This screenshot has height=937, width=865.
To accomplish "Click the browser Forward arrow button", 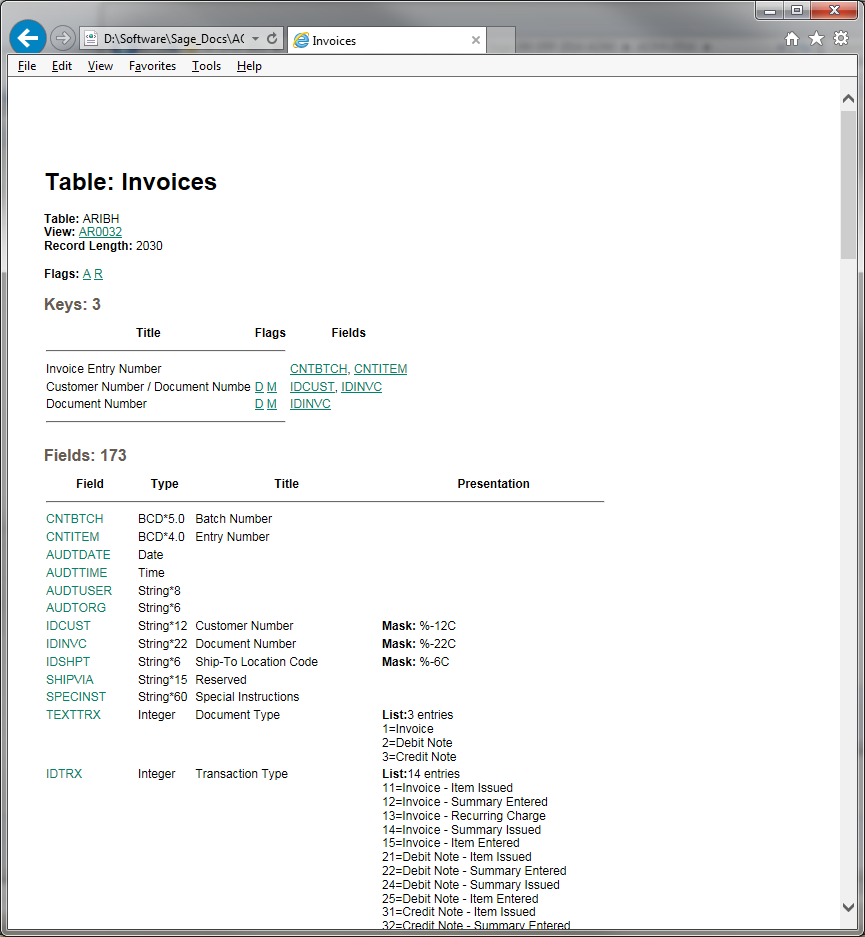I will 62,39.
